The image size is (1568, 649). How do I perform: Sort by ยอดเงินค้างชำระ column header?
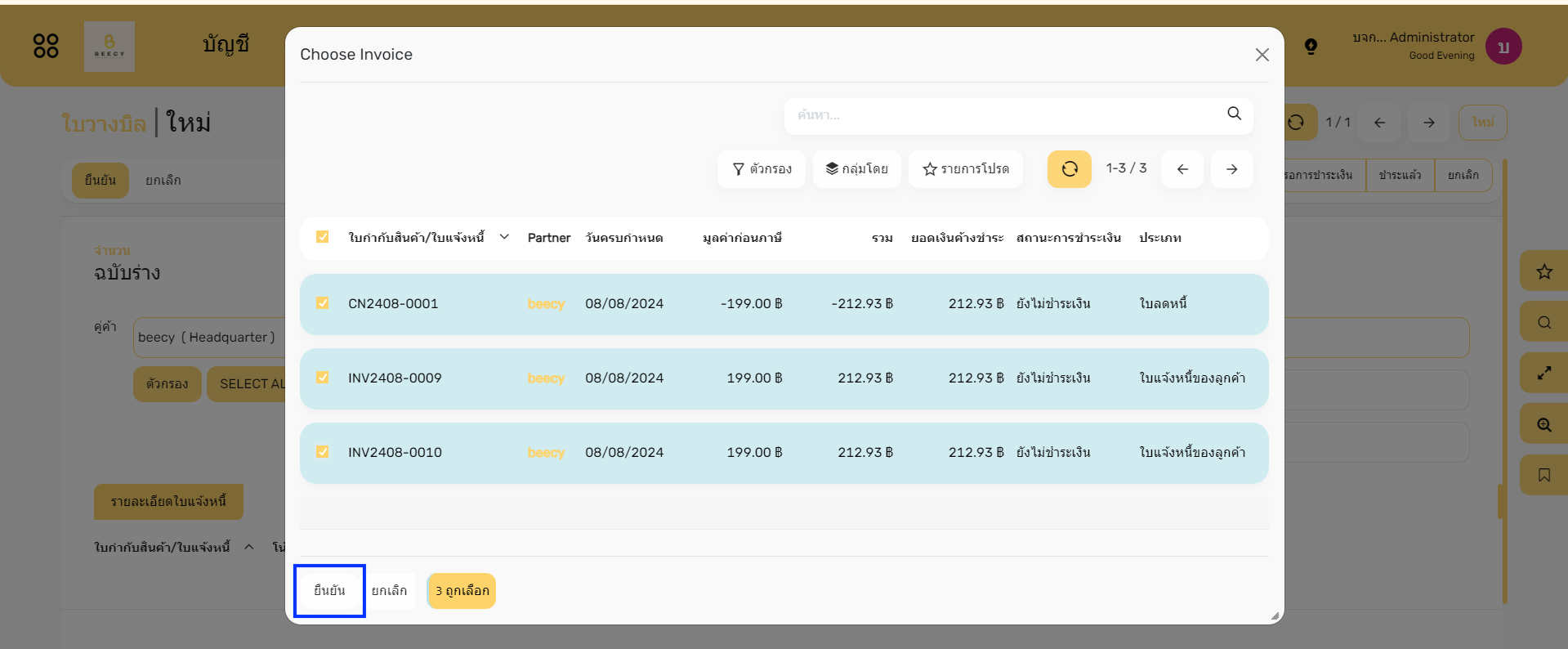[x=957, y=238]
